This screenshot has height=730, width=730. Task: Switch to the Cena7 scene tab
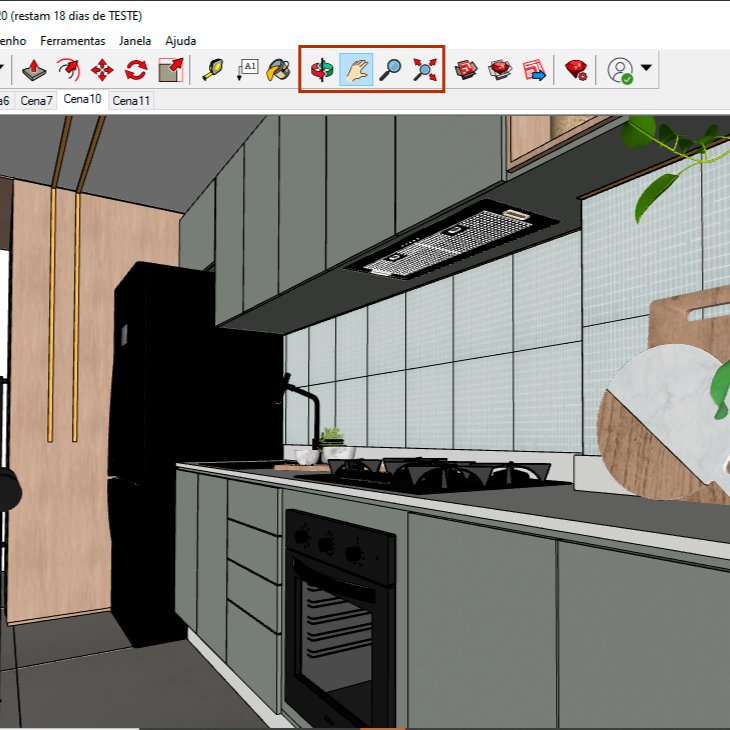click(x=36, y=101)
